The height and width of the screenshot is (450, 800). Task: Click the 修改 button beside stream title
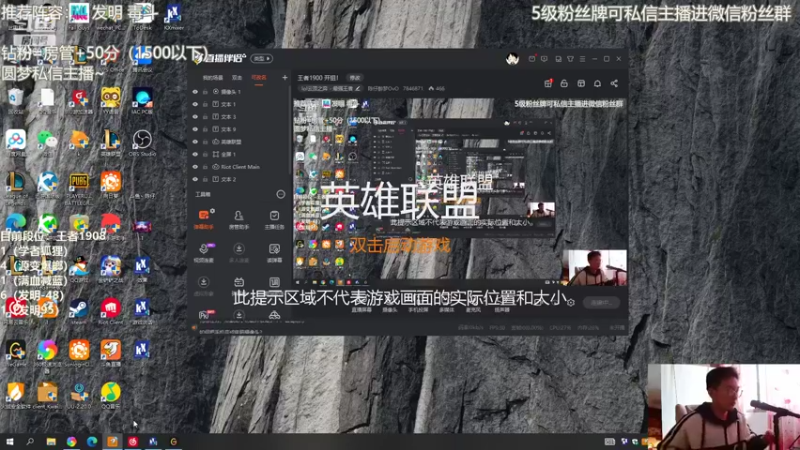(355, 78)
